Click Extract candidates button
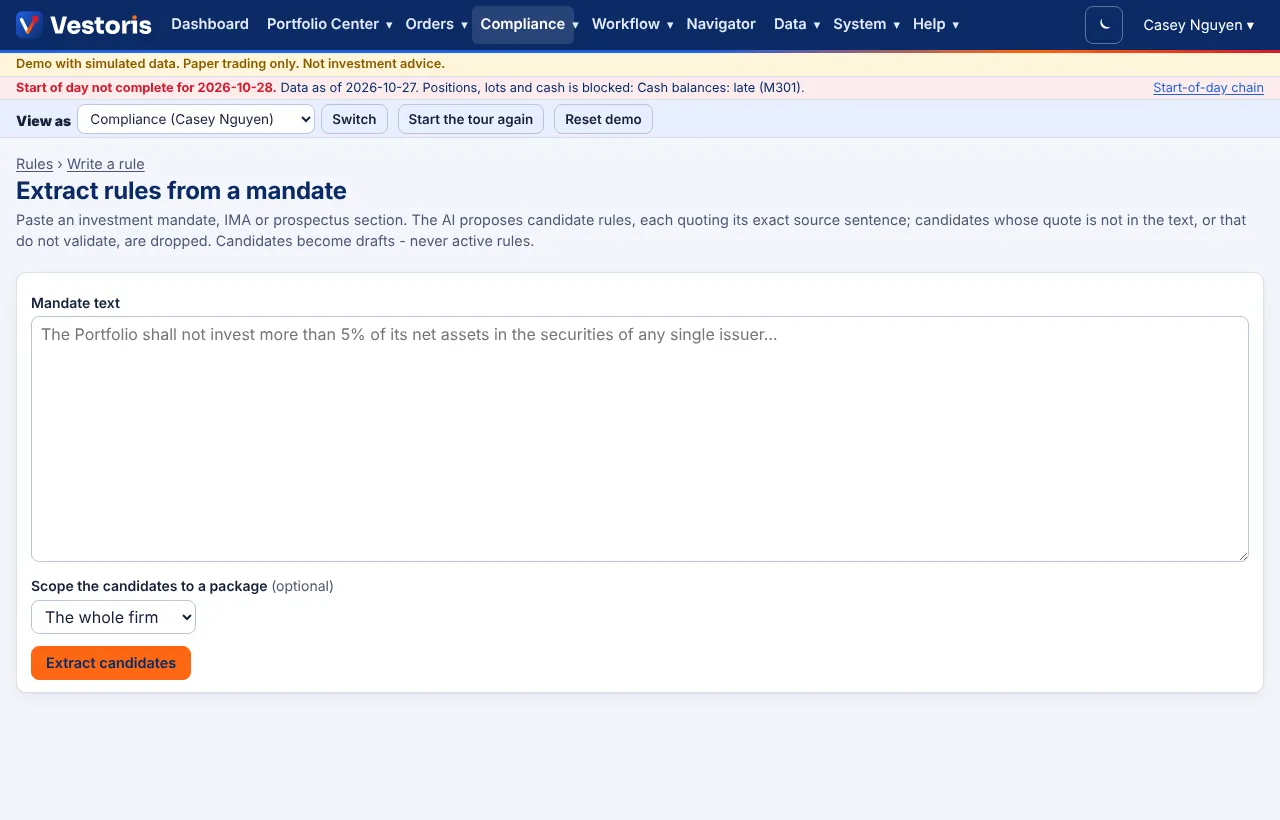The image size is (1280, 820). pos(111,663)
